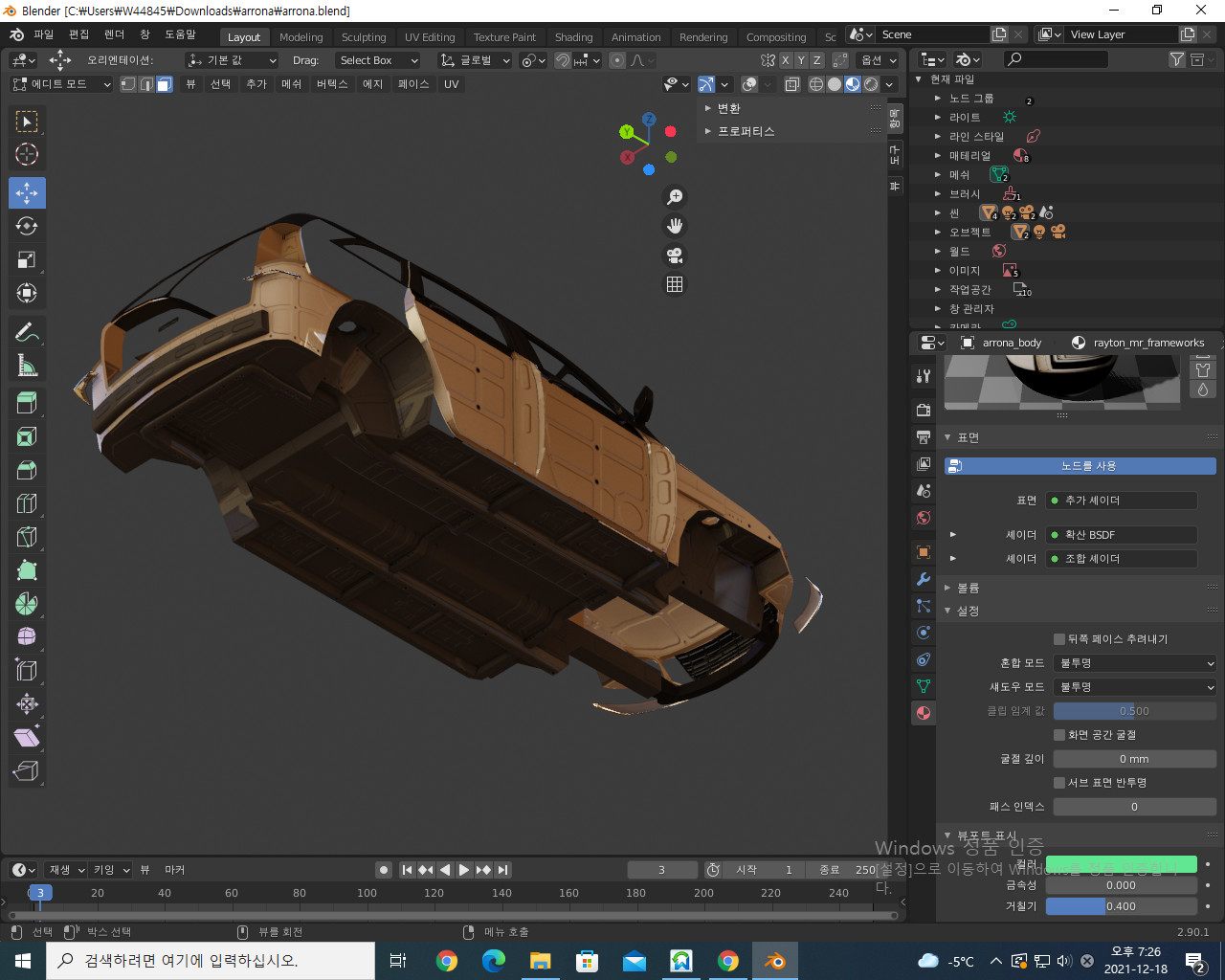Viewport: 1225px width, 980px height.
Task: Select the Measure ruler tool
Action: point(27,366)
